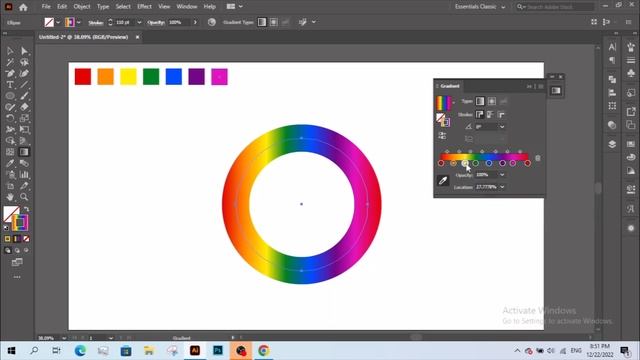
Task: Select the Magic Wand tool
Action: tap(10, 62)
